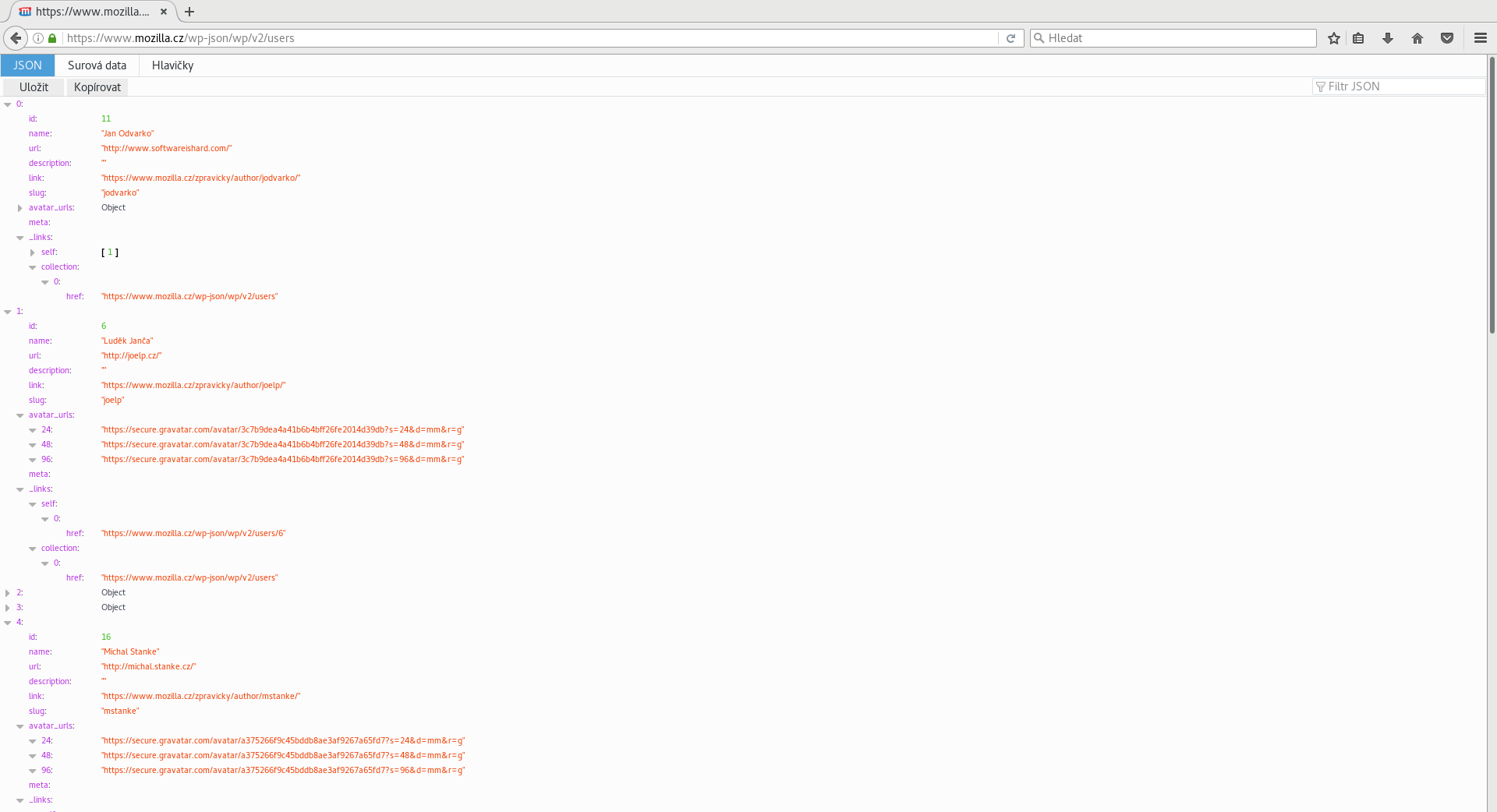The height and width of the screenshot is (812, 1497).
Task: Switch to the Surová data tab
Action: 97,65
